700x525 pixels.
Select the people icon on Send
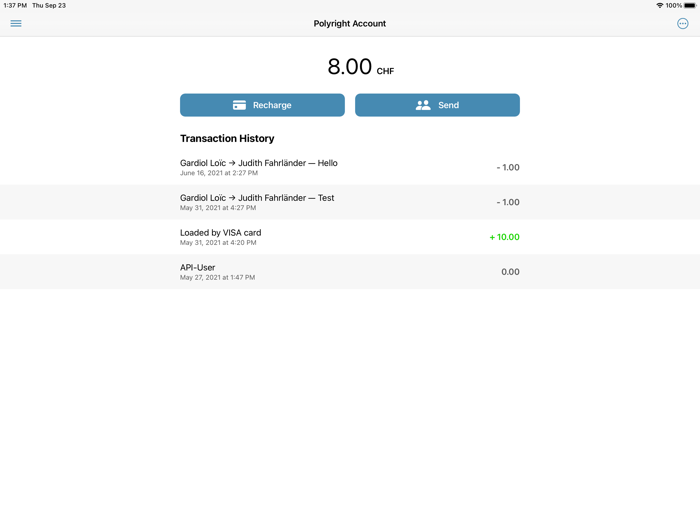pyautogui.click(x=423, y=105)
